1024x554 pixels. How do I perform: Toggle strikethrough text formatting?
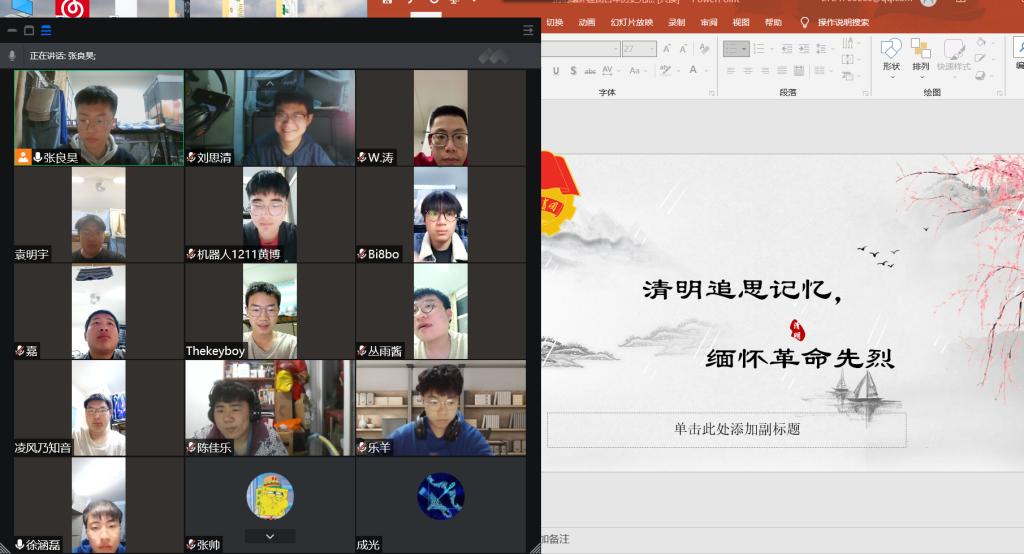point(588,71)
